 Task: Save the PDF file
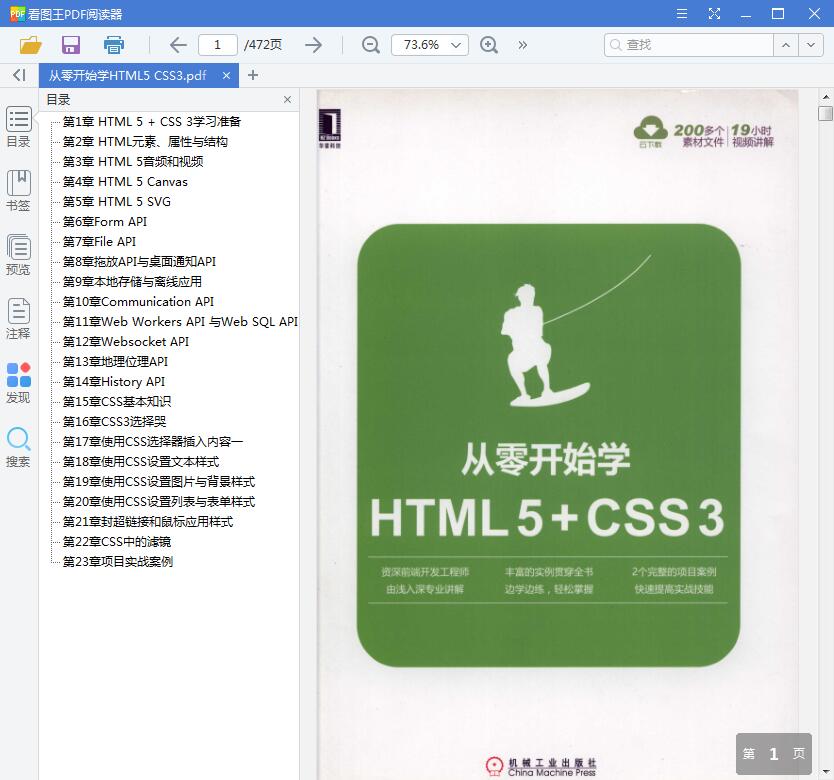tap(70, 45)
